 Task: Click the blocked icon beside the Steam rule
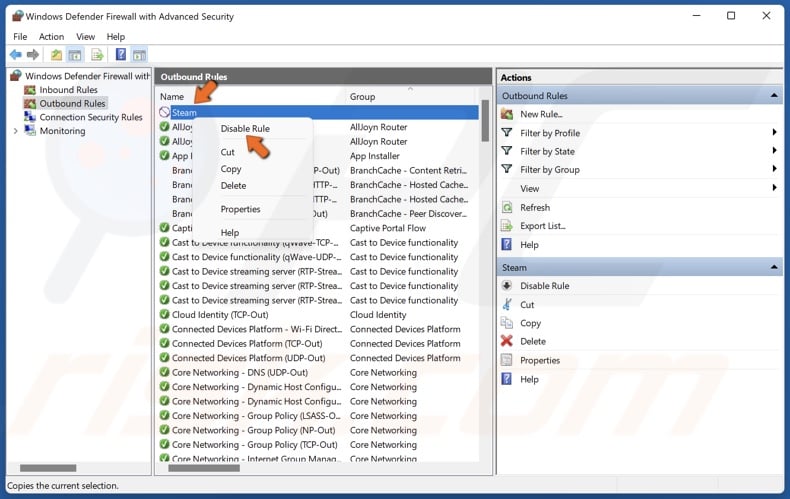(x=164, y=113)
